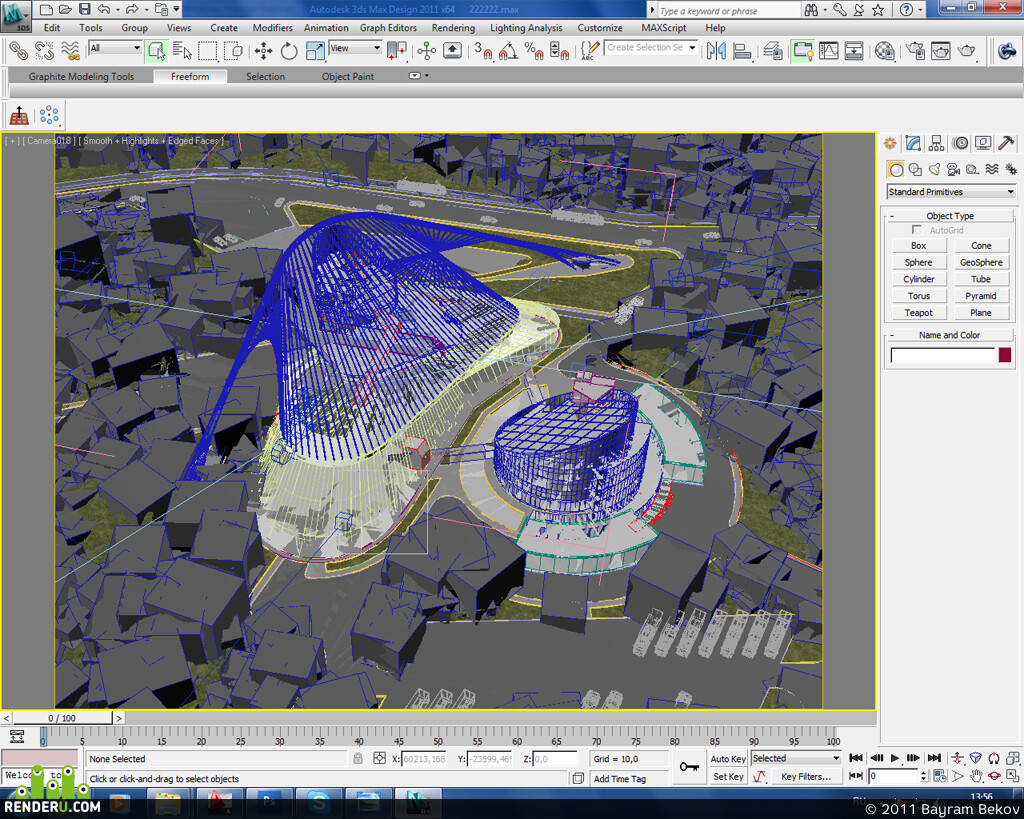Click the Key Filters button
This screenshot has width=1024, height=819.
(x=806, y=777)
